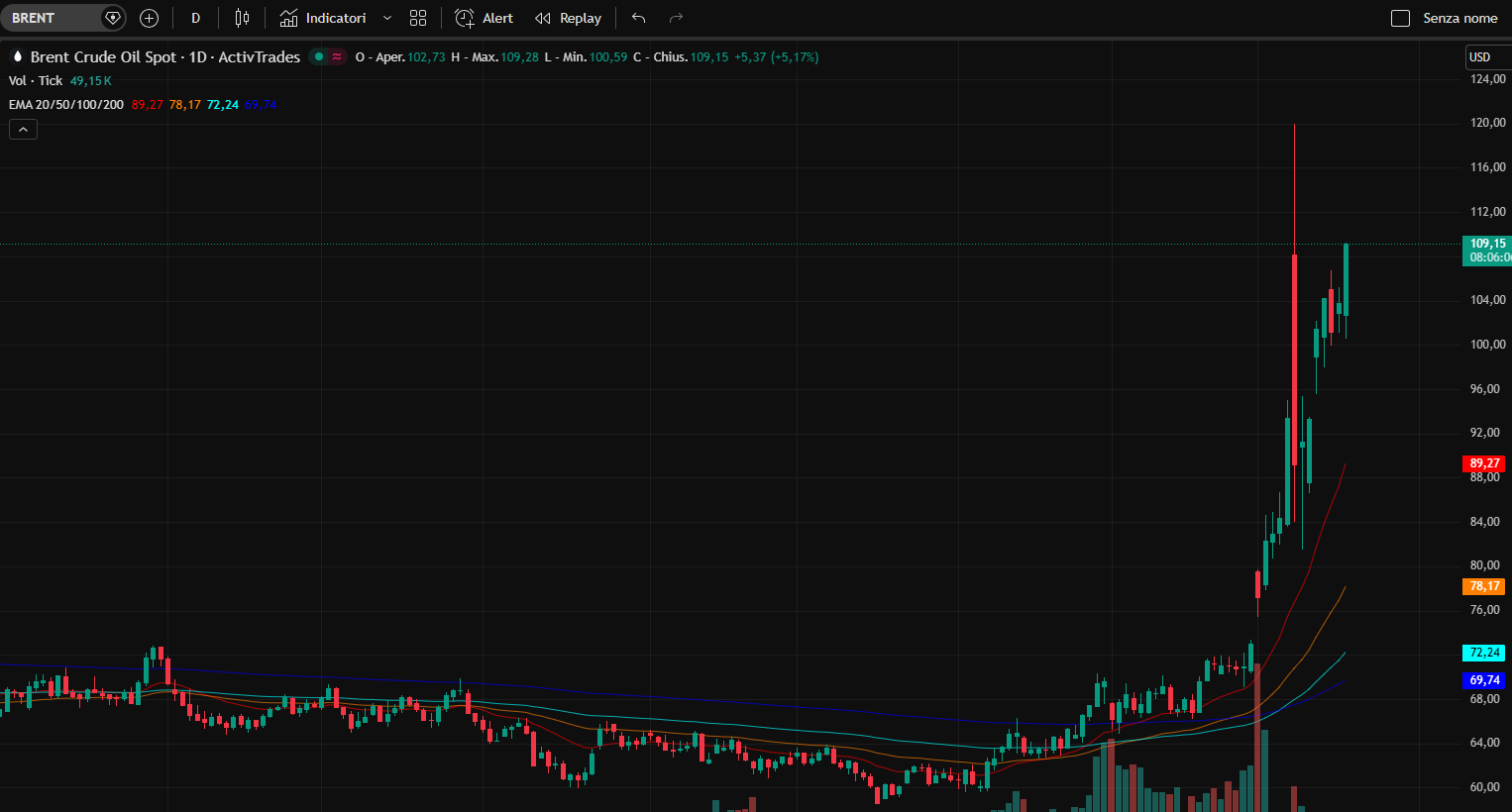This screenshot has width=1512, height=812.
Task: Click the red EMA value 89,27 in legend
Action: pos(148,105)
